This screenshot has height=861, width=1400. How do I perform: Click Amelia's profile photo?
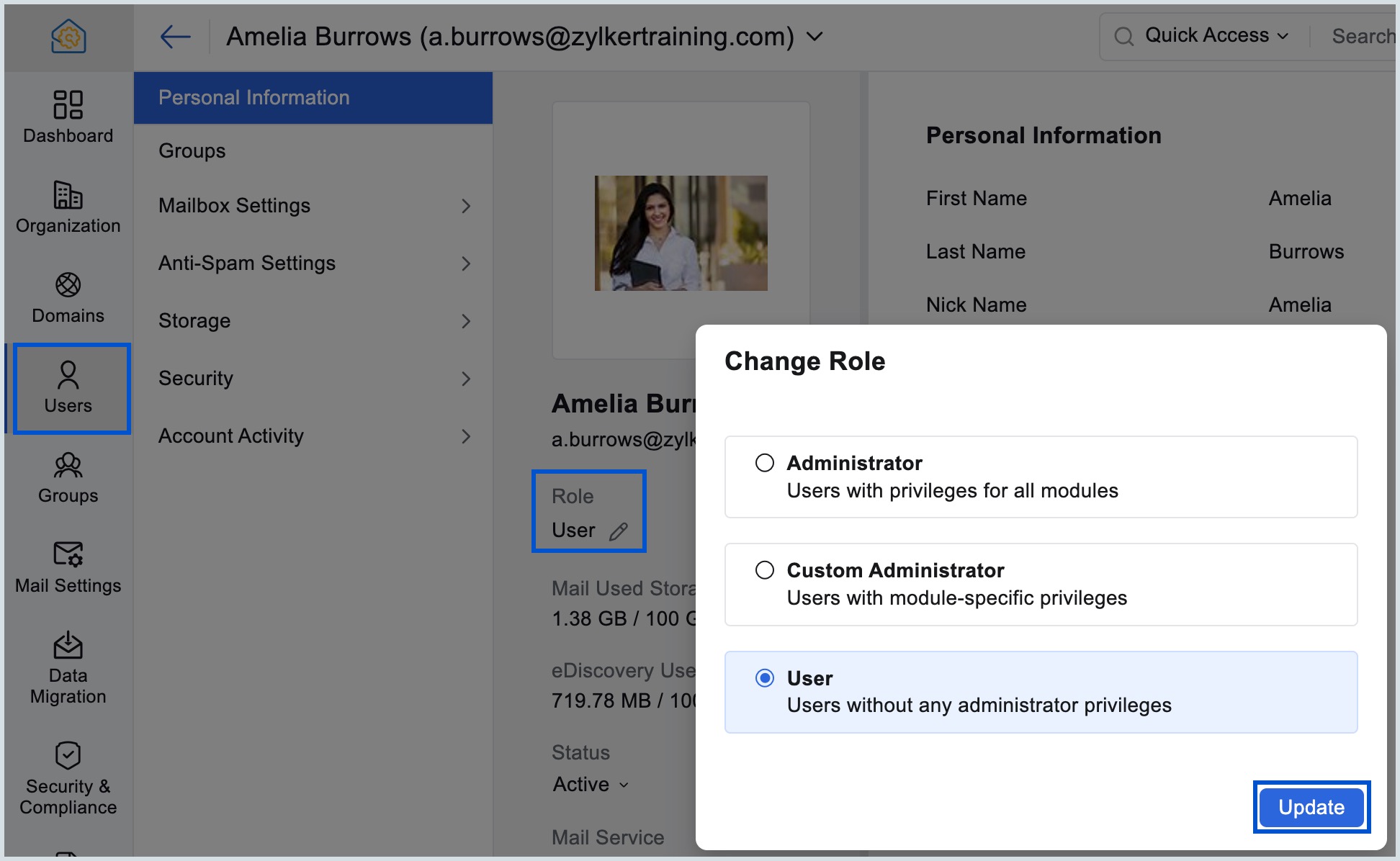pos(680,232)
